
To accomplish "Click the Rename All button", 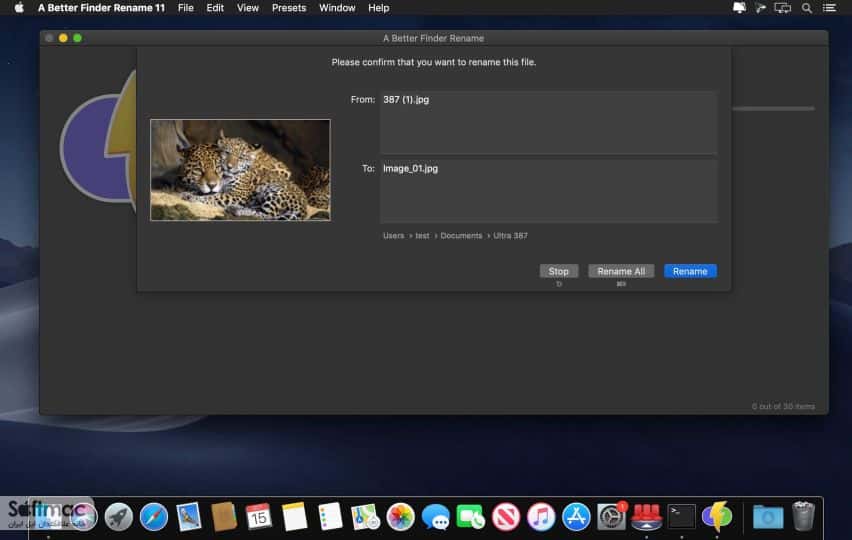I will pyautogui.click(x=621, y=271).
